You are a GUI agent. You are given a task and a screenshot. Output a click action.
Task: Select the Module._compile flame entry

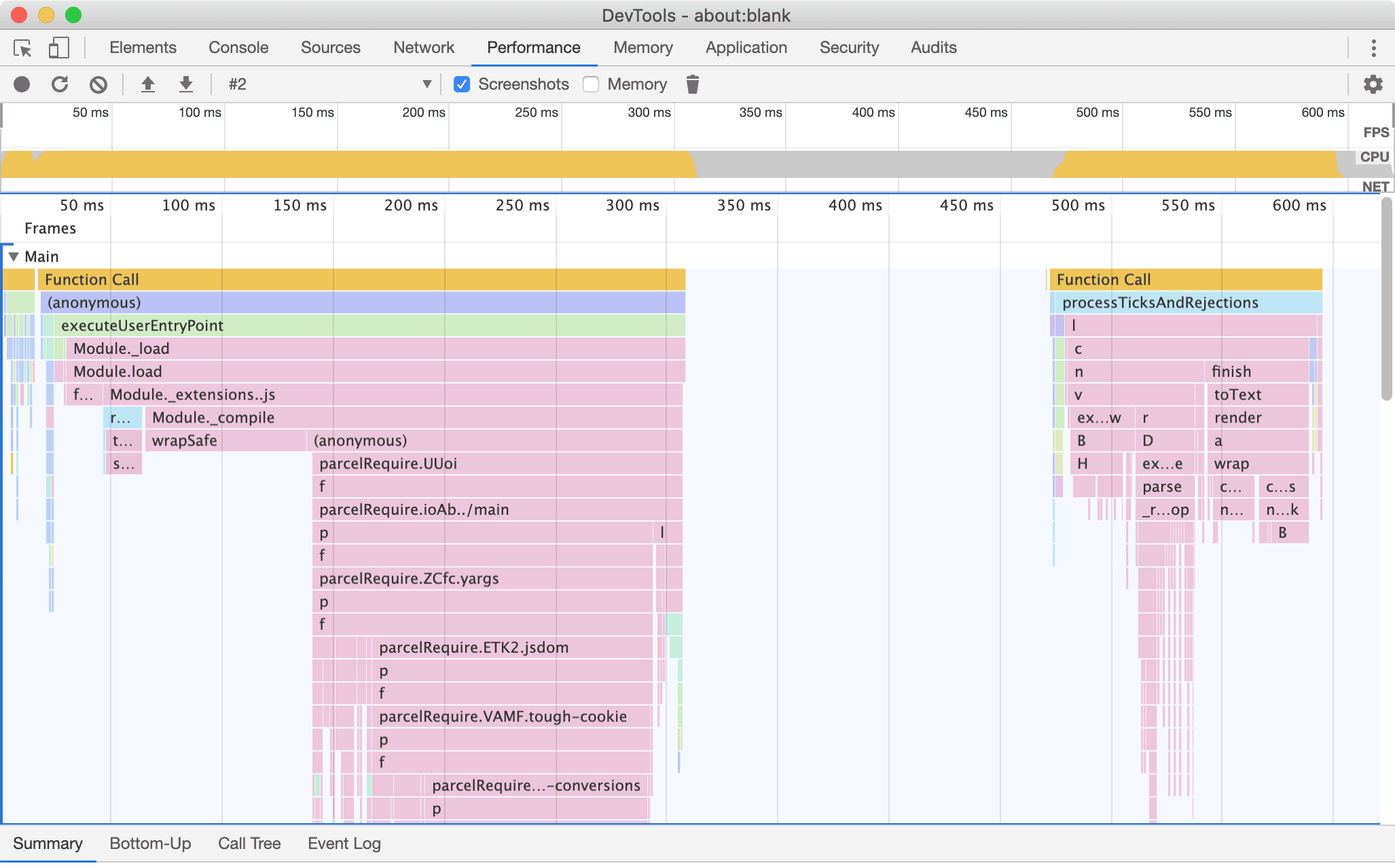coord(414,418)
